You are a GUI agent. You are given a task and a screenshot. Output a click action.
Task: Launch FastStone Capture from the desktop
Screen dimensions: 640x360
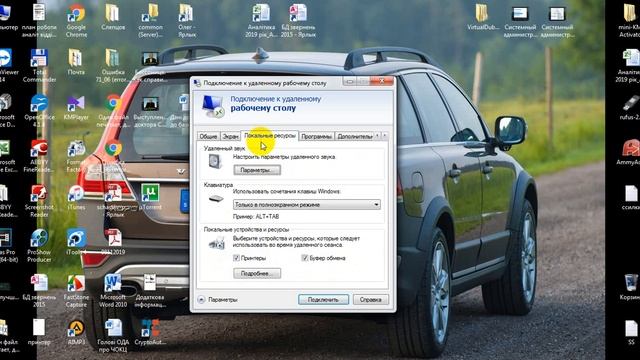coord(76,291)
